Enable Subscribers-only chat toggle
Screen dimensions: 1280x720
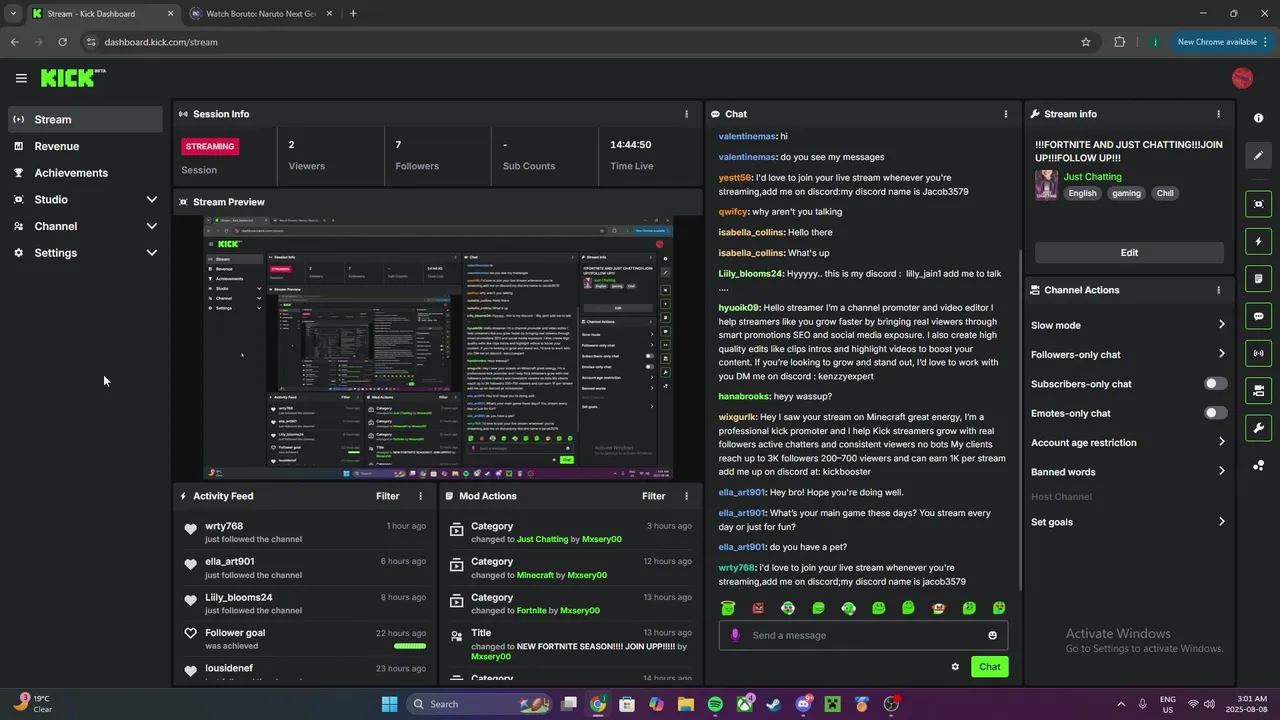pos(1215,384)
